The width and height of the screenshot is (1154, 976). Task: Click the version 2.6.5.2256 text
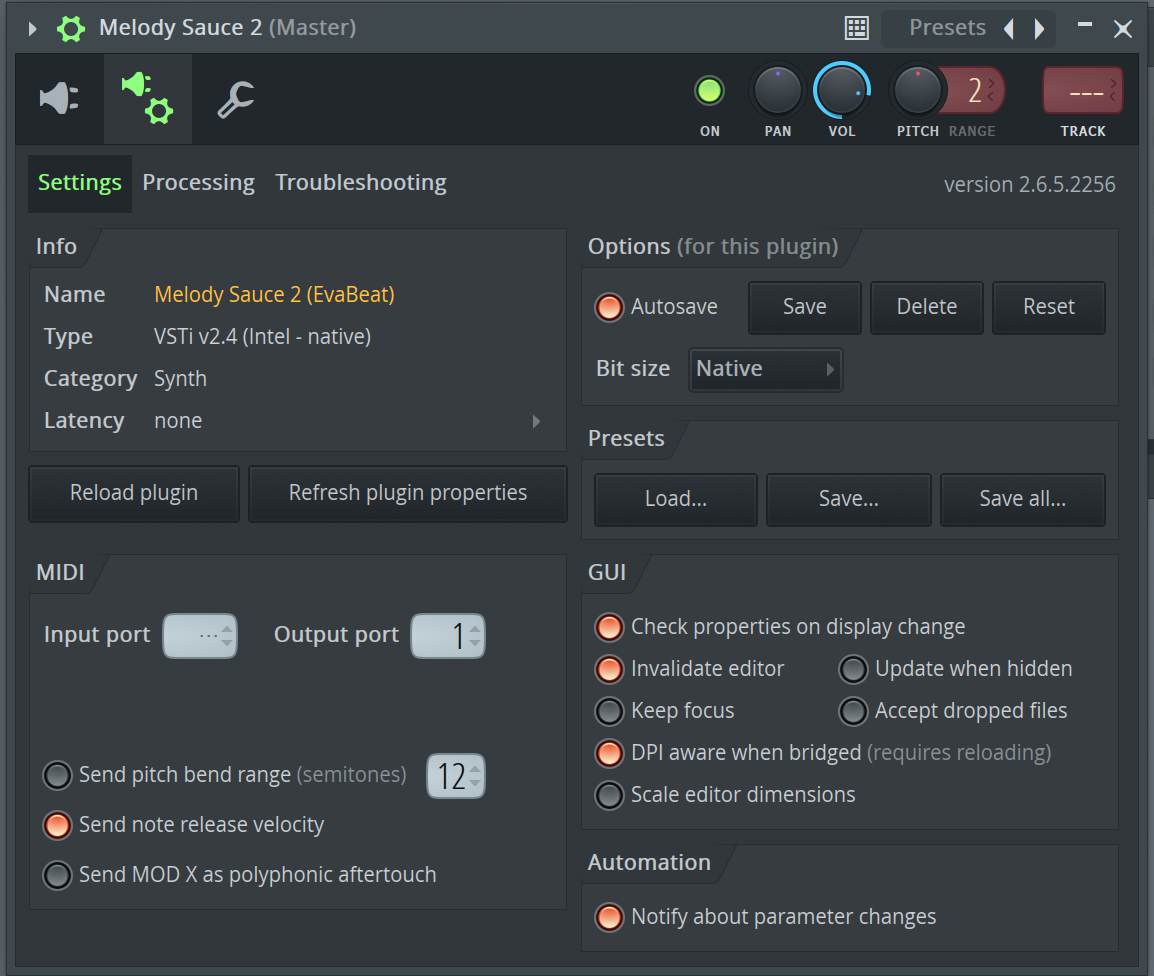pos(1030,184)
